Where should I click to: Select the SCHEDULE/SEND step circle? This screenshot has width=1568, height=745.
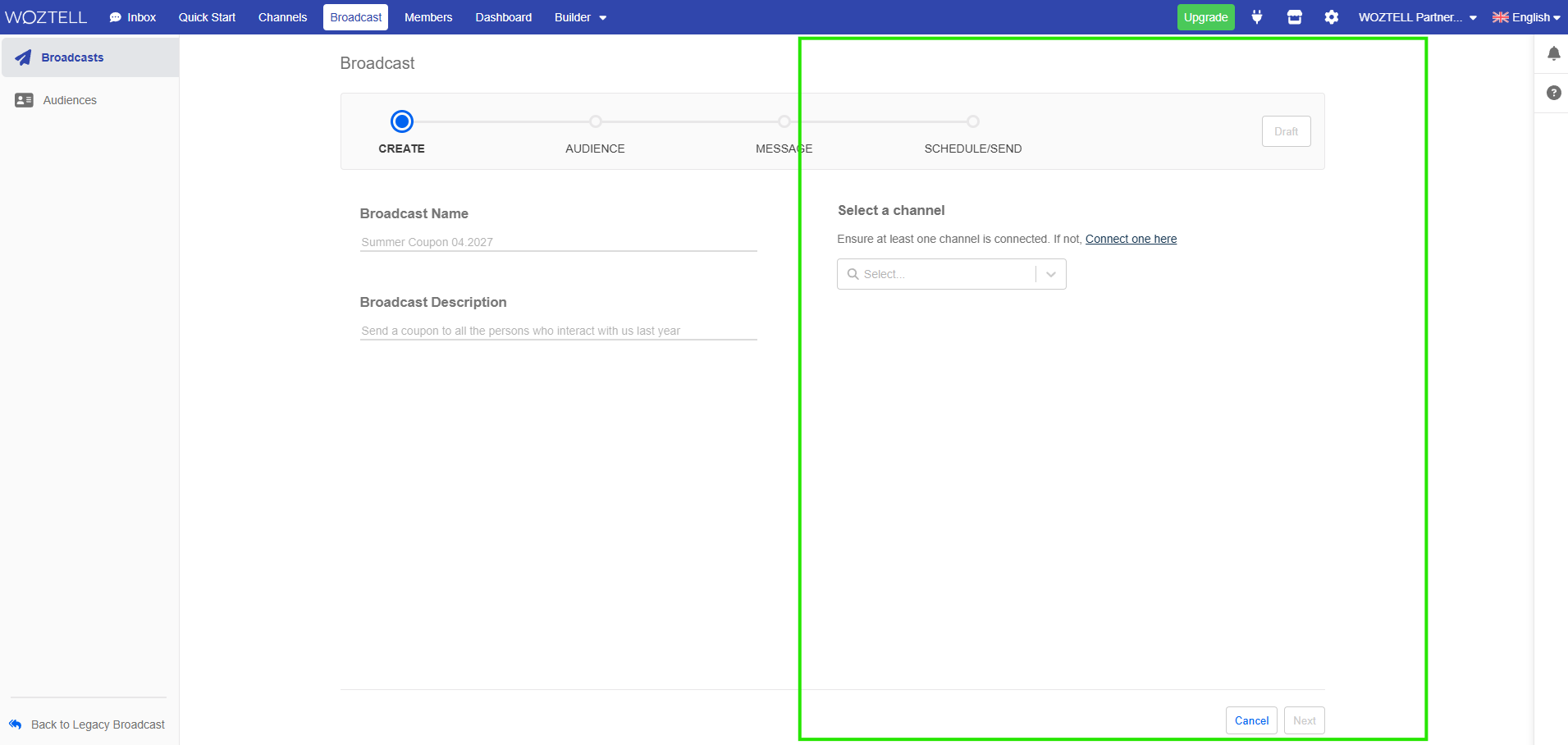[972, 121]
